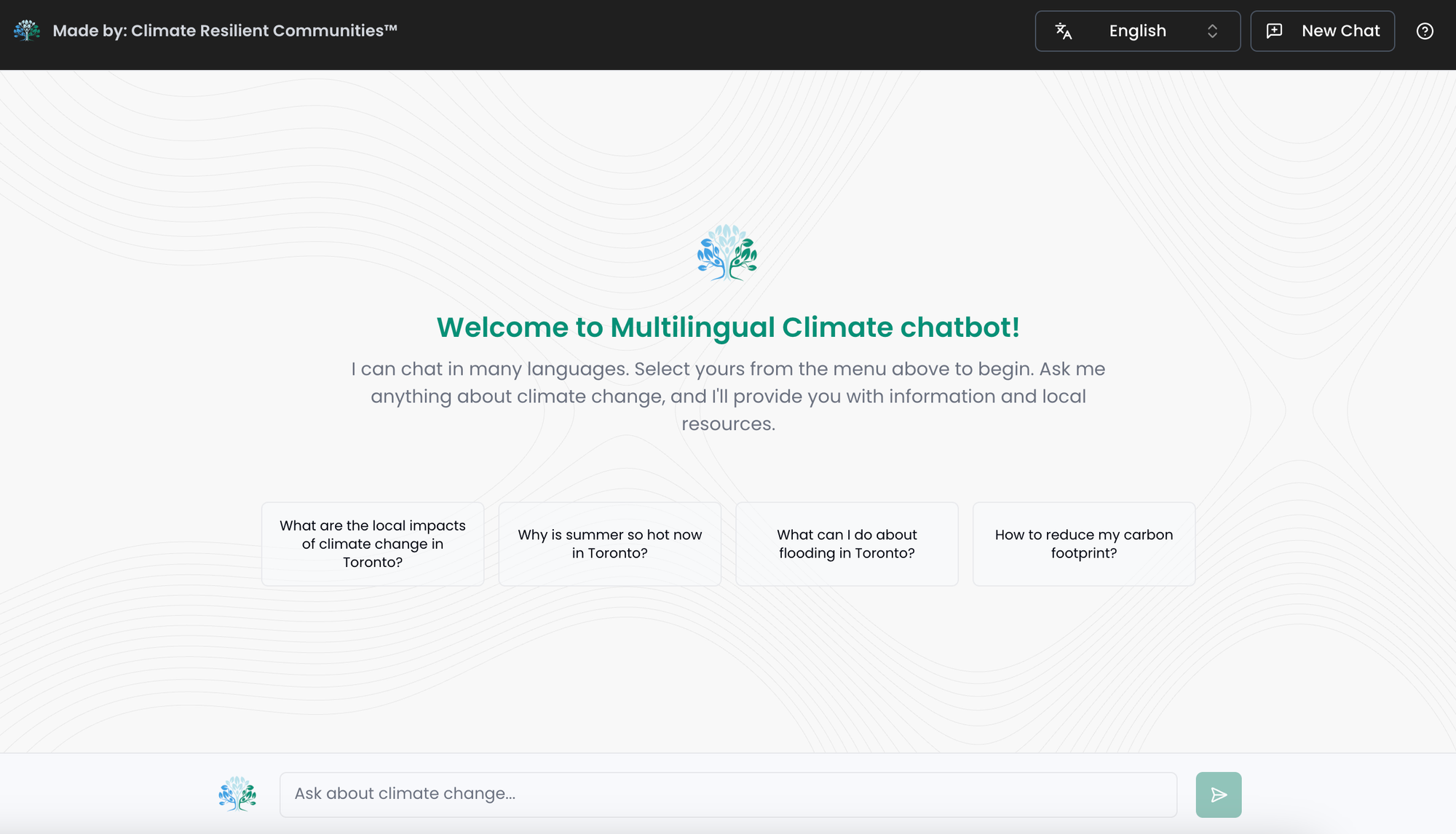Image resolution: width=1456 pixels, height=834 pixels.
Task: Pick the 'flooding in Toronto' suggestion
Action: tap(847, 544)
